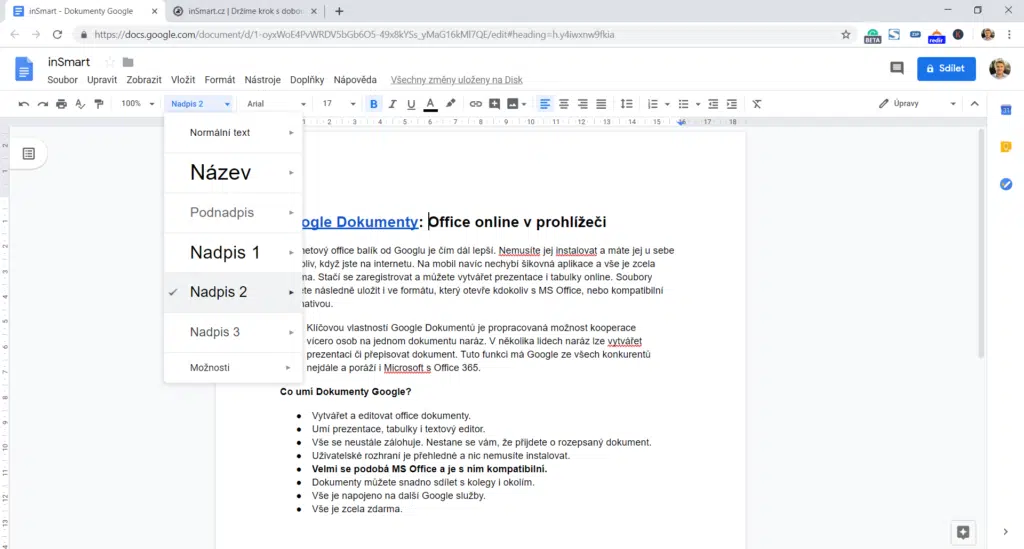The image size is (1024, 549).
Task: Expand bulleted list style arrow
Action: pos(697,104)
